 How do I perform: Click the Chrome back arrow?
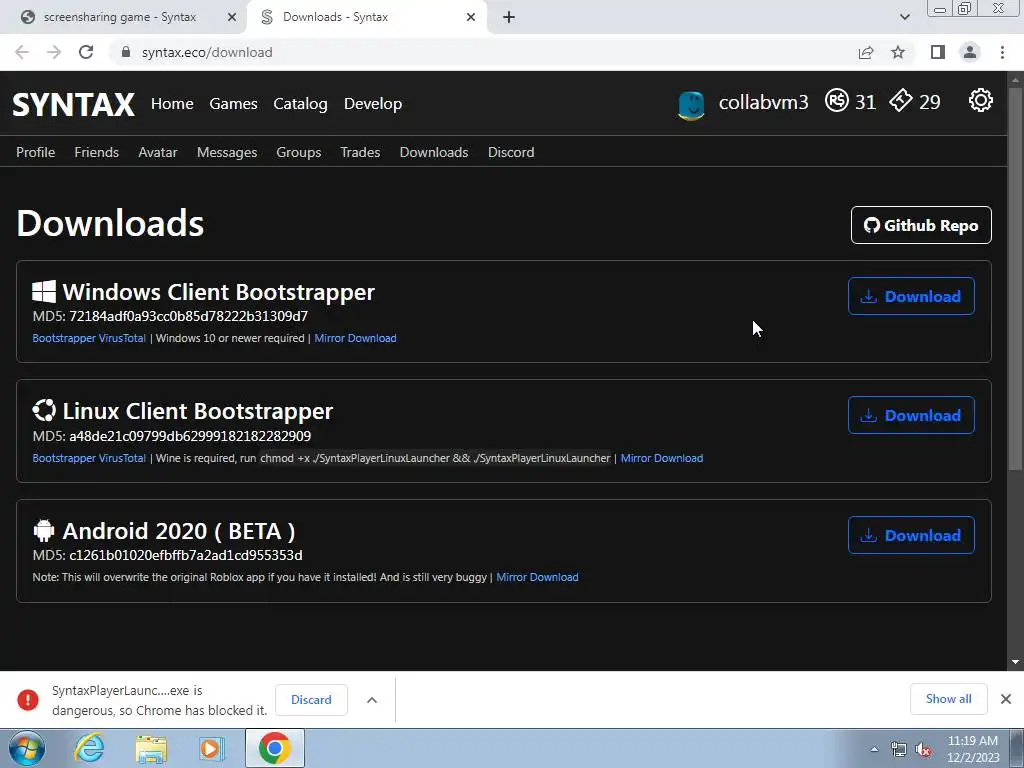pyautogui.click(x=22, y=52)
